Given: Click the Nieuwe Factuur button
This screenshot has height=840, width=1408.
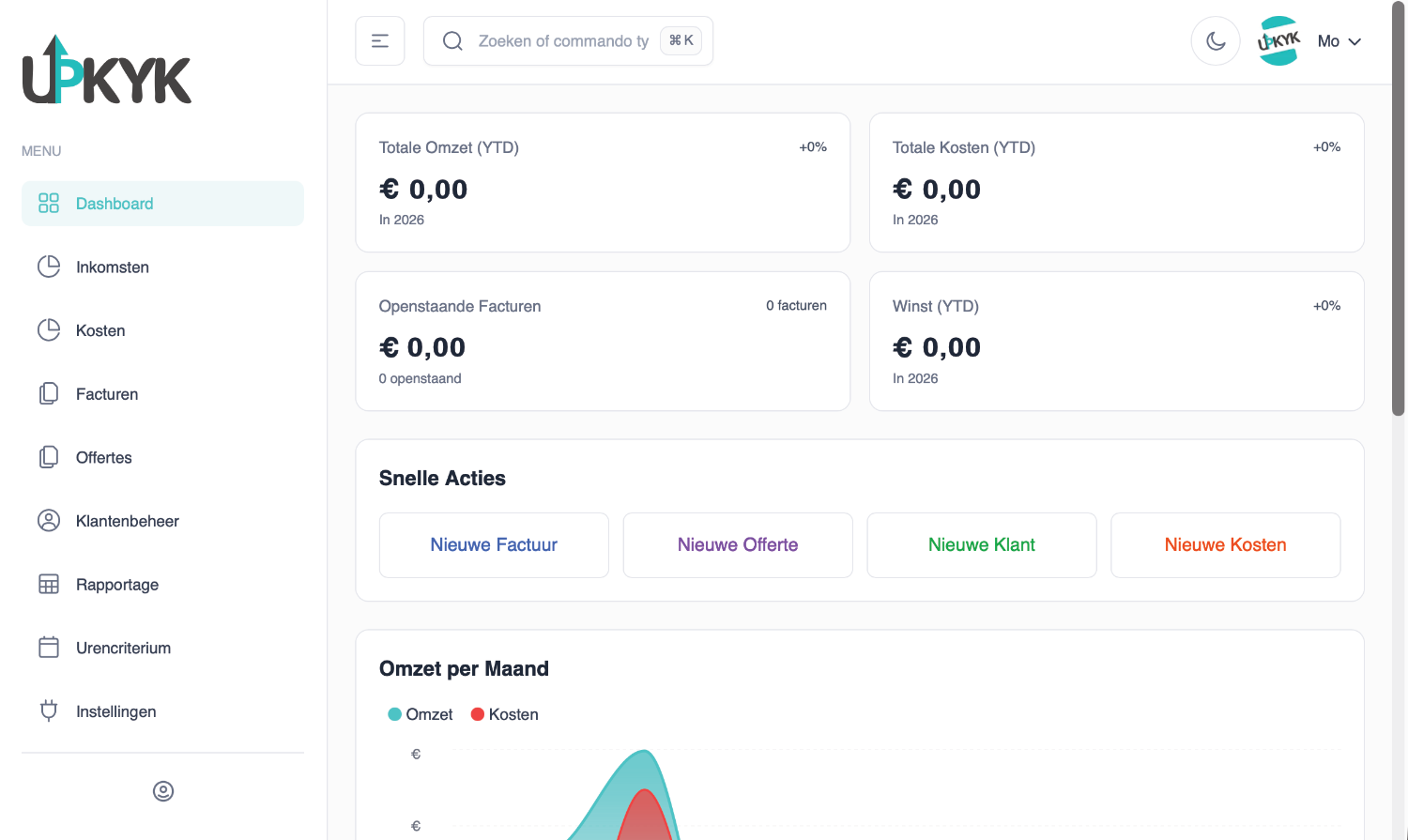Looking at the screenshot, I should [x=494, y=545].
